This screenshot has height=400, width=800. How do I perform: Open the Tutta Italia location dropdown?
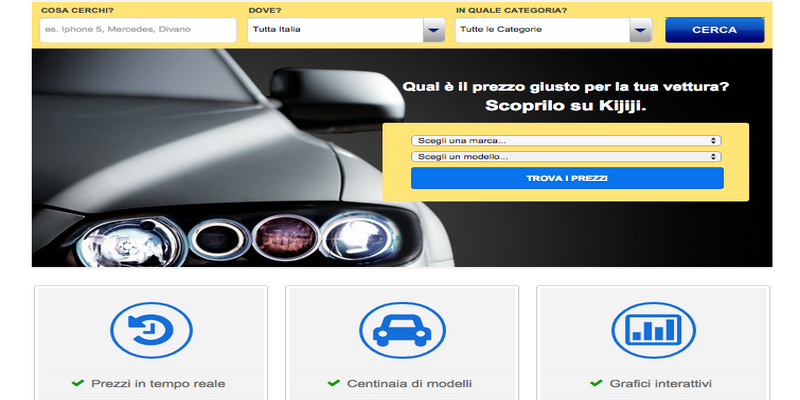pyautogui.click(x=346, y=30)
